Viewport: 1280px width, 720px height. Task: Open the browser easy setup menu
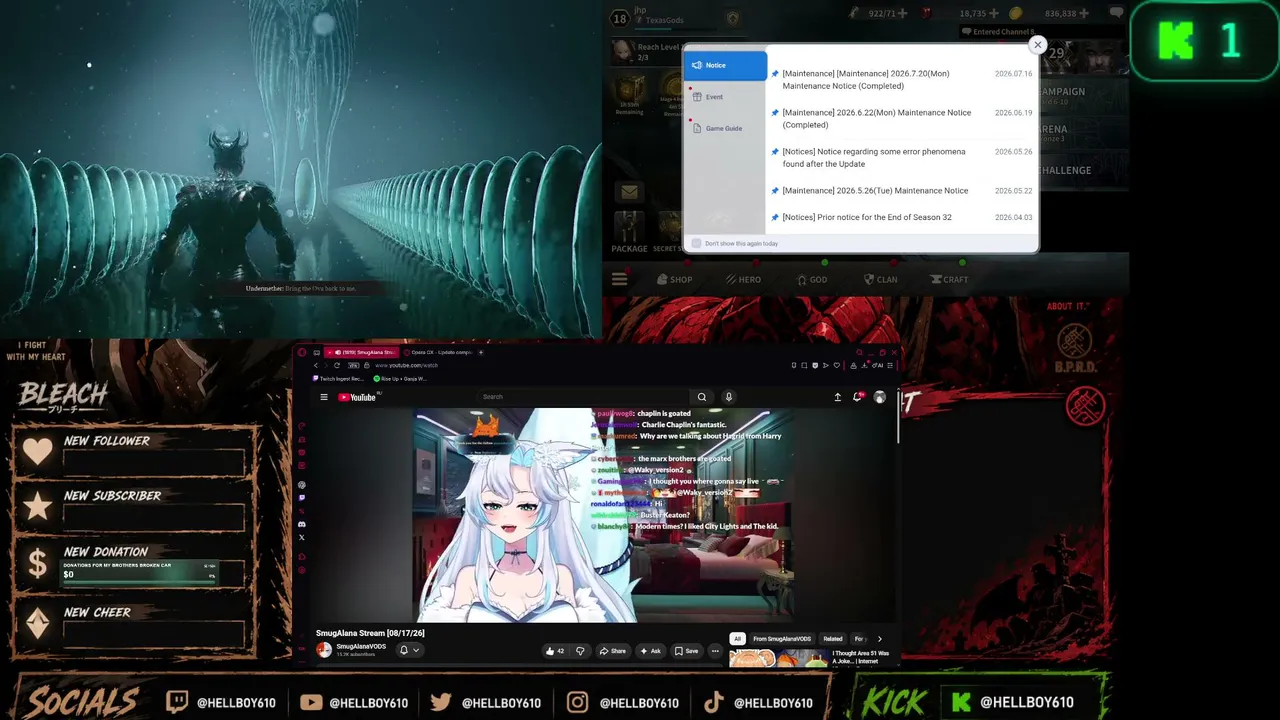click(889, 365)
